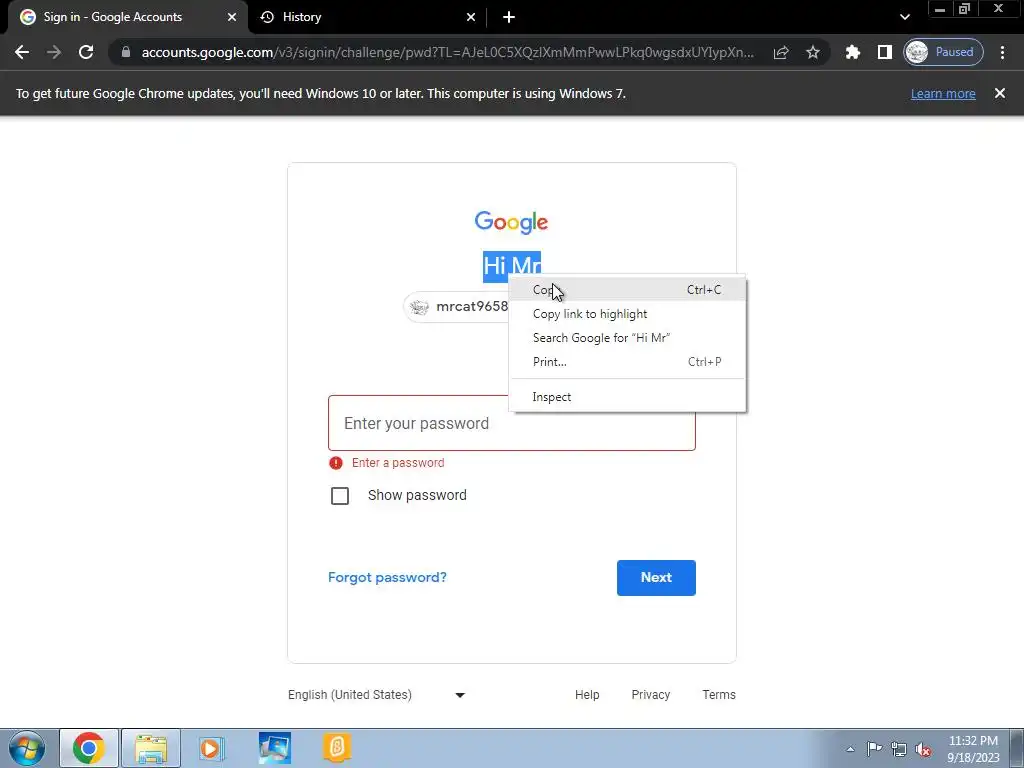
Task: Choose Copy from the context menu
Action: tap(627, 289)
